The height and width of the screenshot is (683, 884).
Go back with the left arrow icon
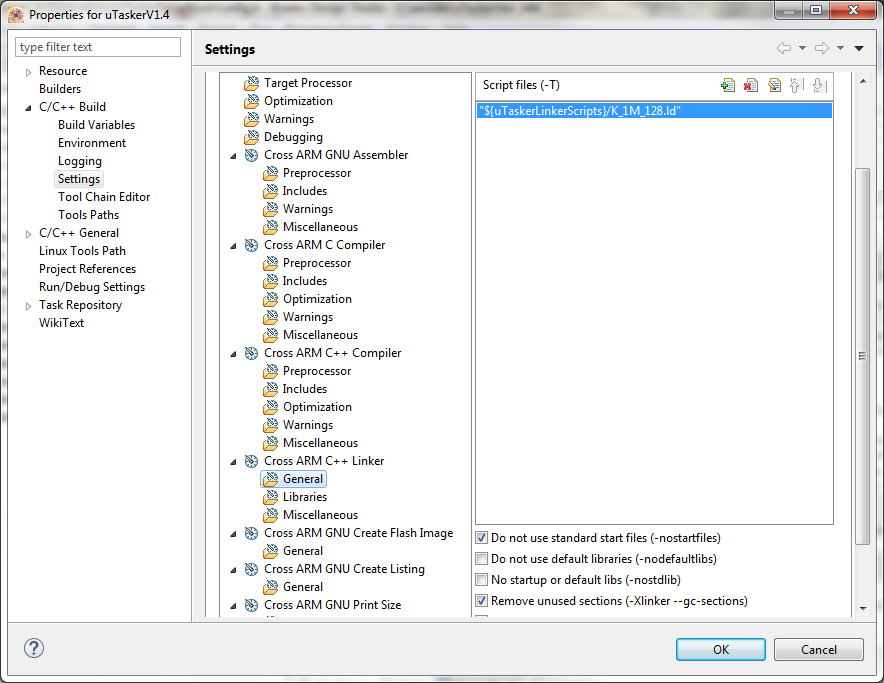point(784,48)
